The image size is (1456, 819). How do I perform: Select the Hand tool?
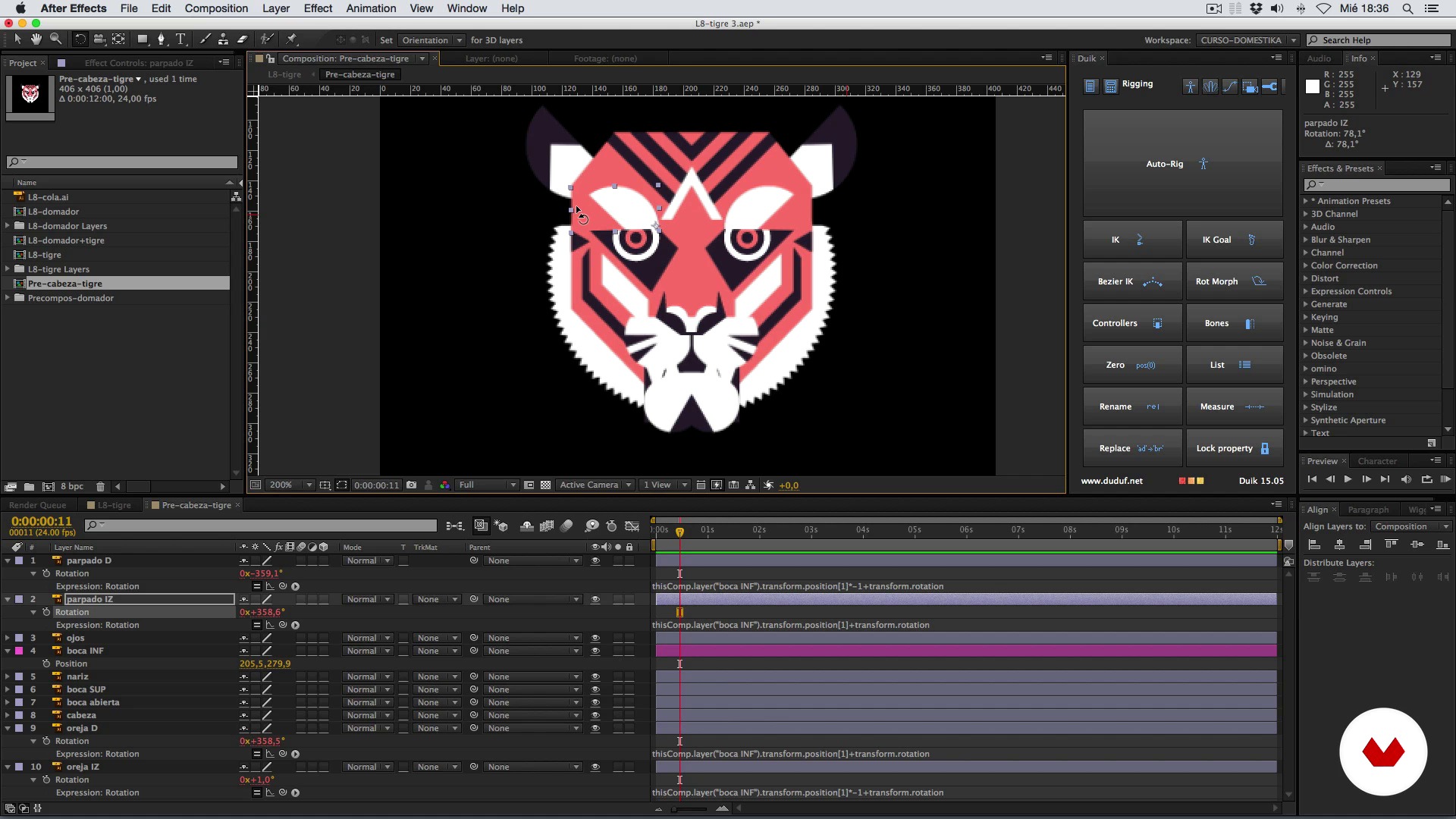(36, 39)
